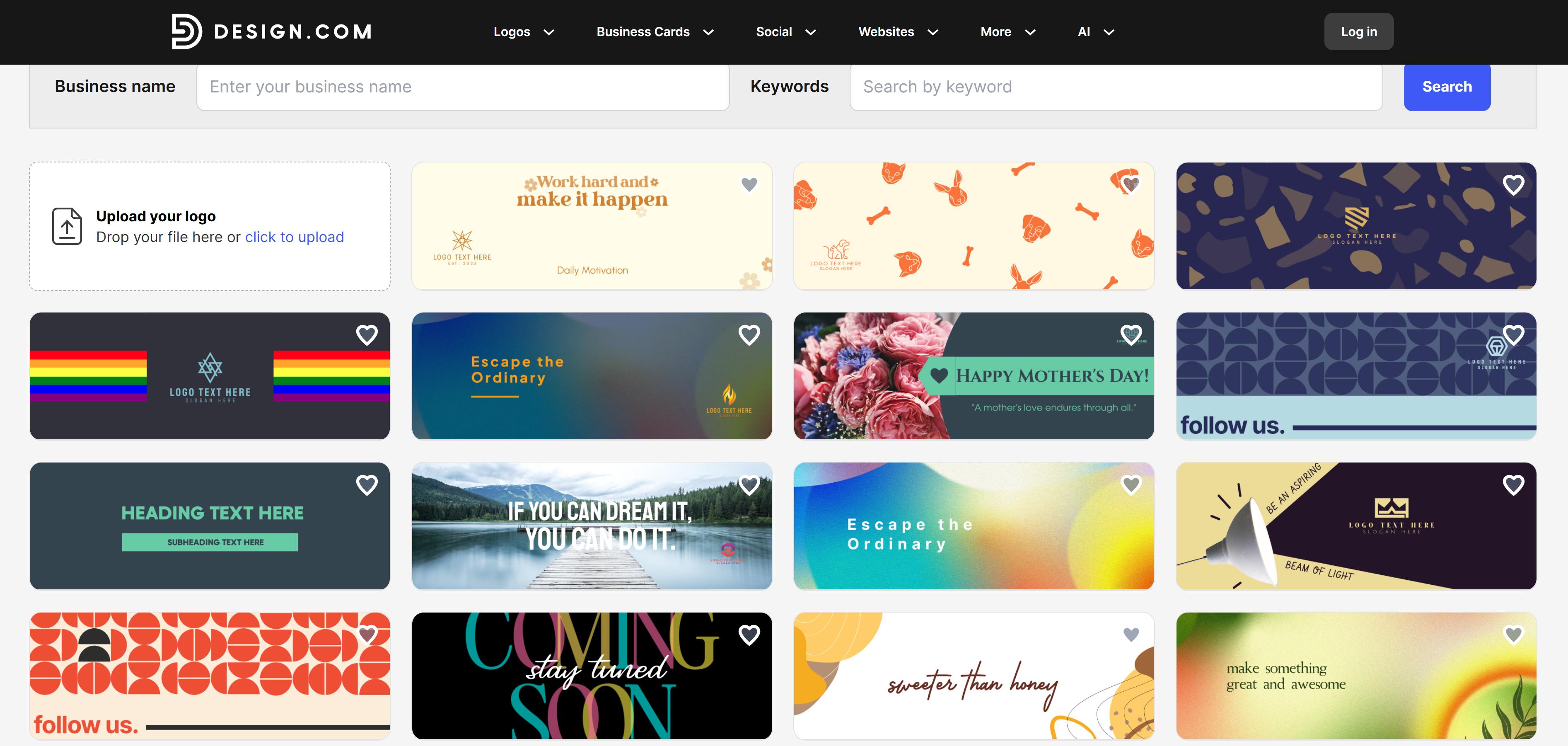Focus the business name input field

[463, 87]
